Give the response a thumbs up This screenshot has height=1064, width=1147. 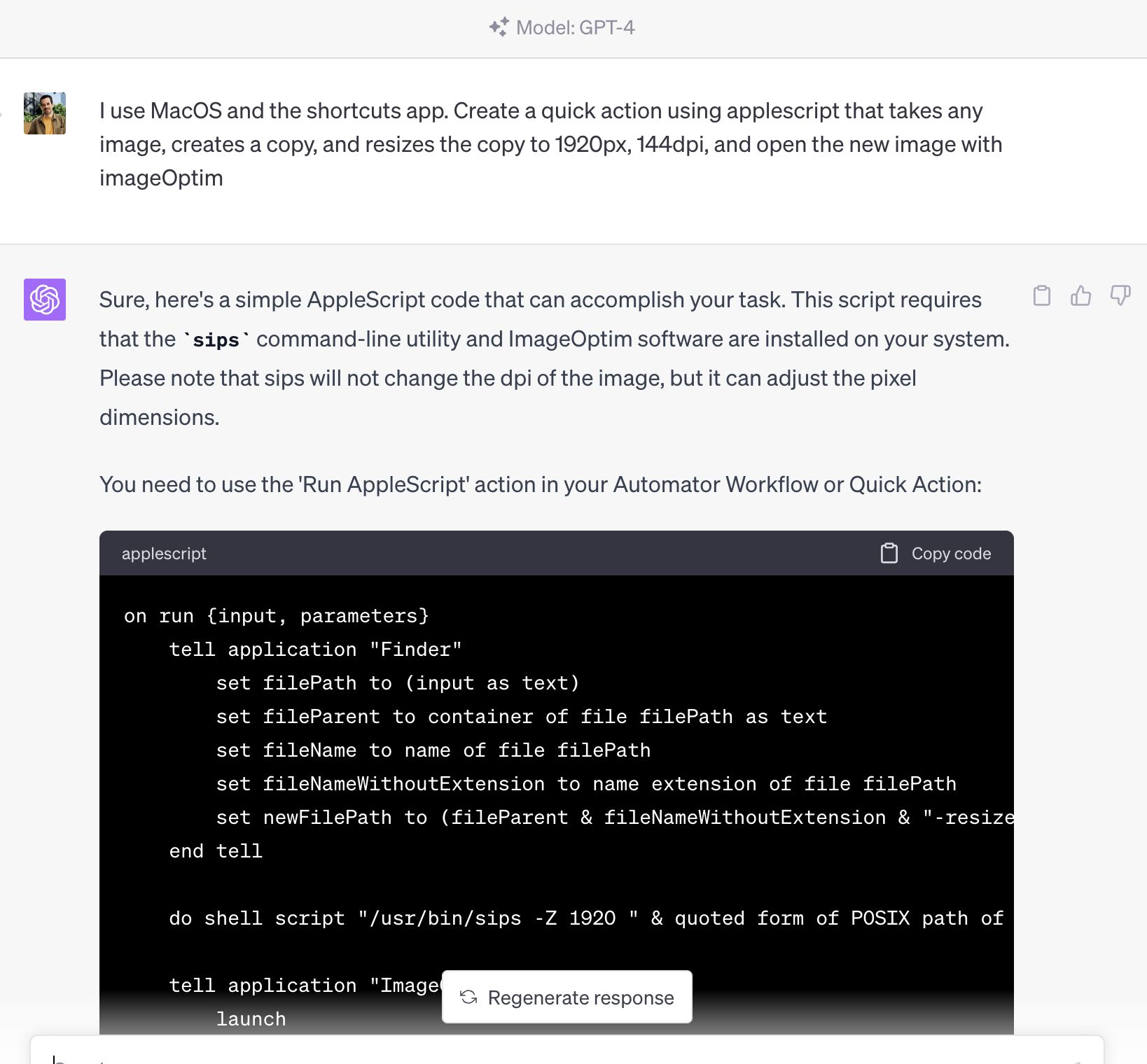(x=1081, y=296)
